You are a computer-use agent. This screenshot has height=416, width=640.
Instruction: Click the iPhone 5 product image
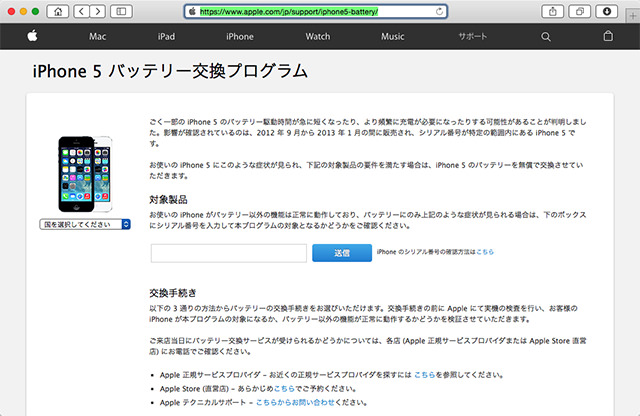click(85, 174)
